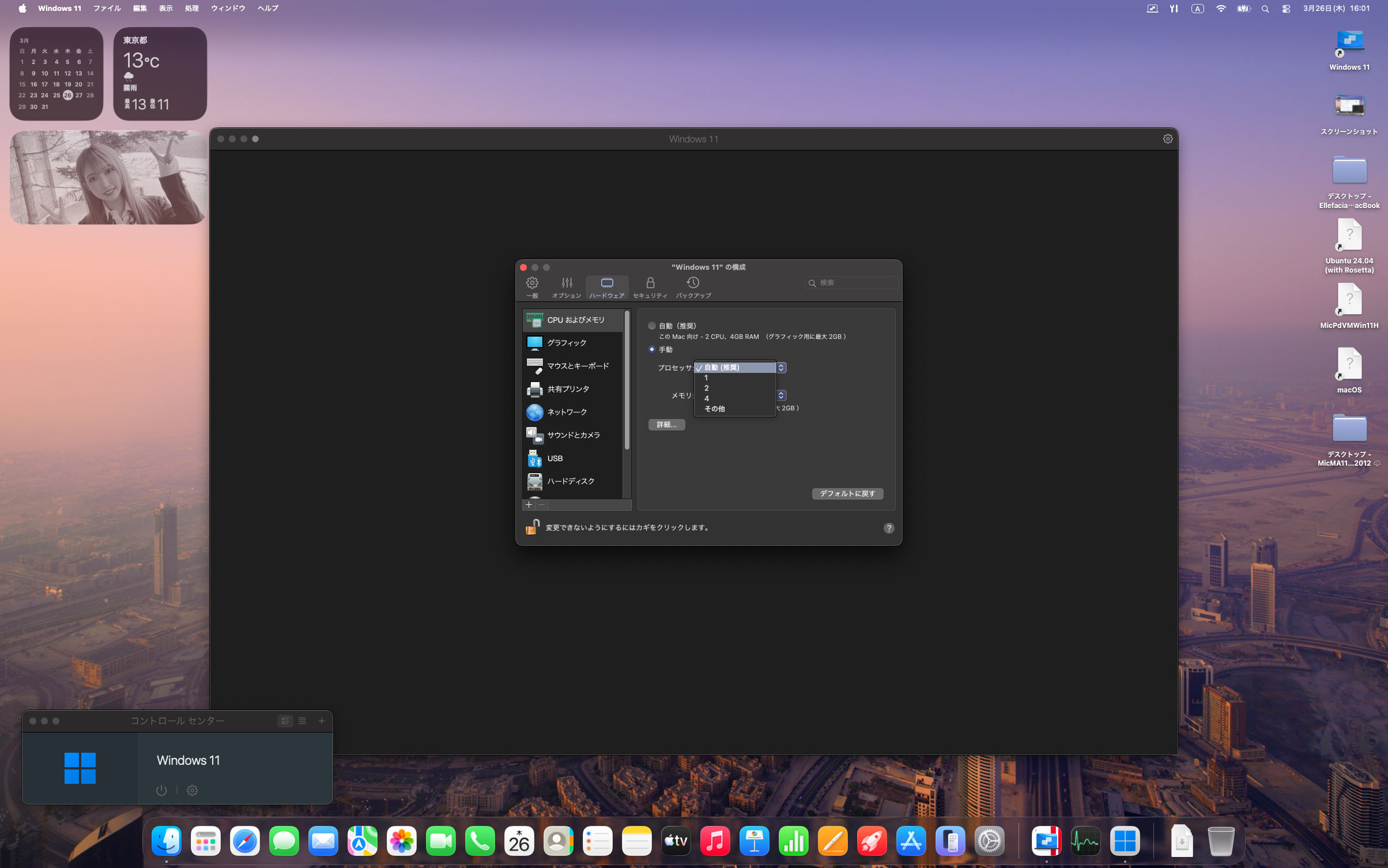Image resolution: width=1388 pixels, height=868 pixels.
Task: Open the サウンドとカメラ settings
Action: tap(573, 435)
